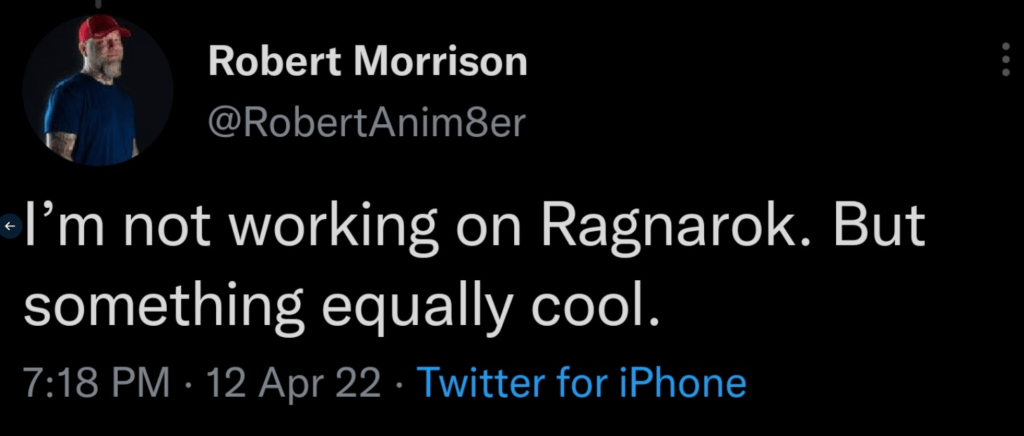Screen dimensions: 1024x436
Task: Click the 12 Apr 22 date
Action: tap(293, 384)
